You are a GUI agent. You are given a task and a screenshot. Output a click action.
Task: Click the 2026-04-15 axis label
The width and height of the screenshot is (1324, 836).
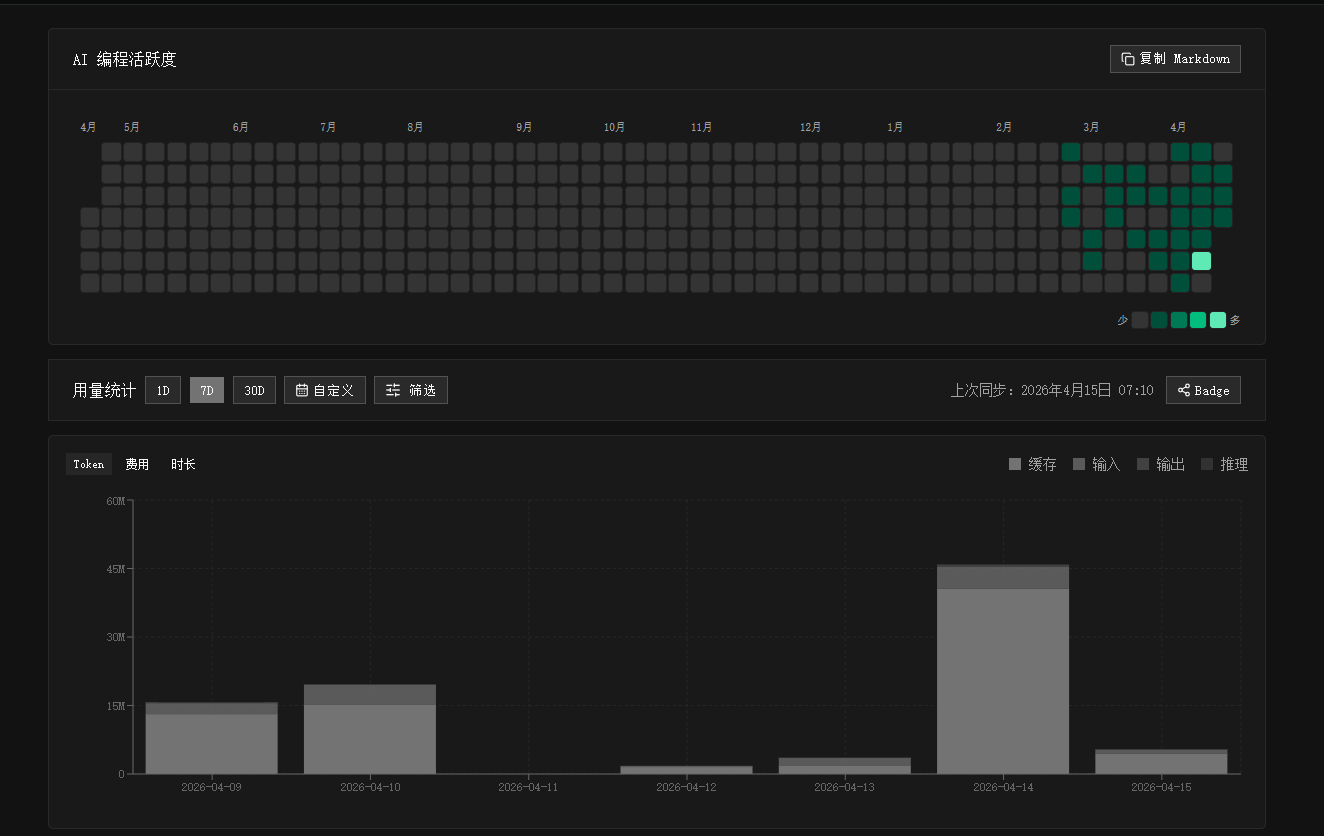pyautogui.click(x=1161, y=787)
